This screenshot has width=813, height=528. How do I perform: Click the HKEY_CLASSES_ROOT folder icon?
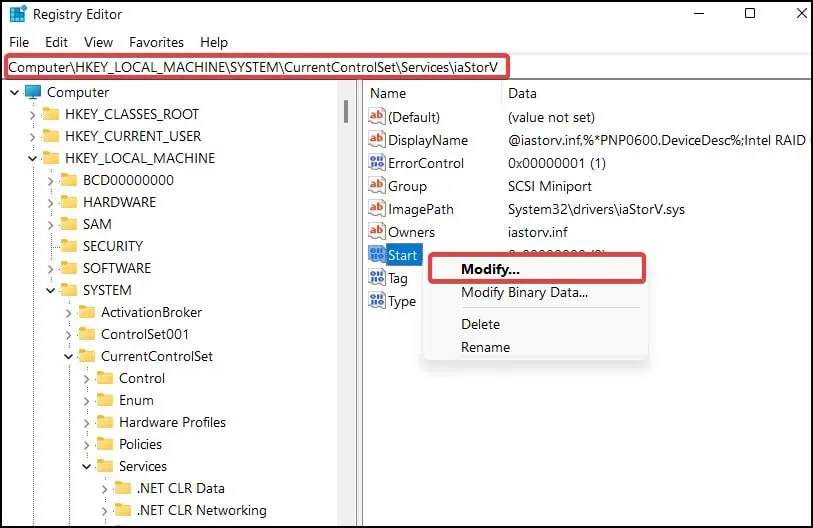click(x=51, y=114)
